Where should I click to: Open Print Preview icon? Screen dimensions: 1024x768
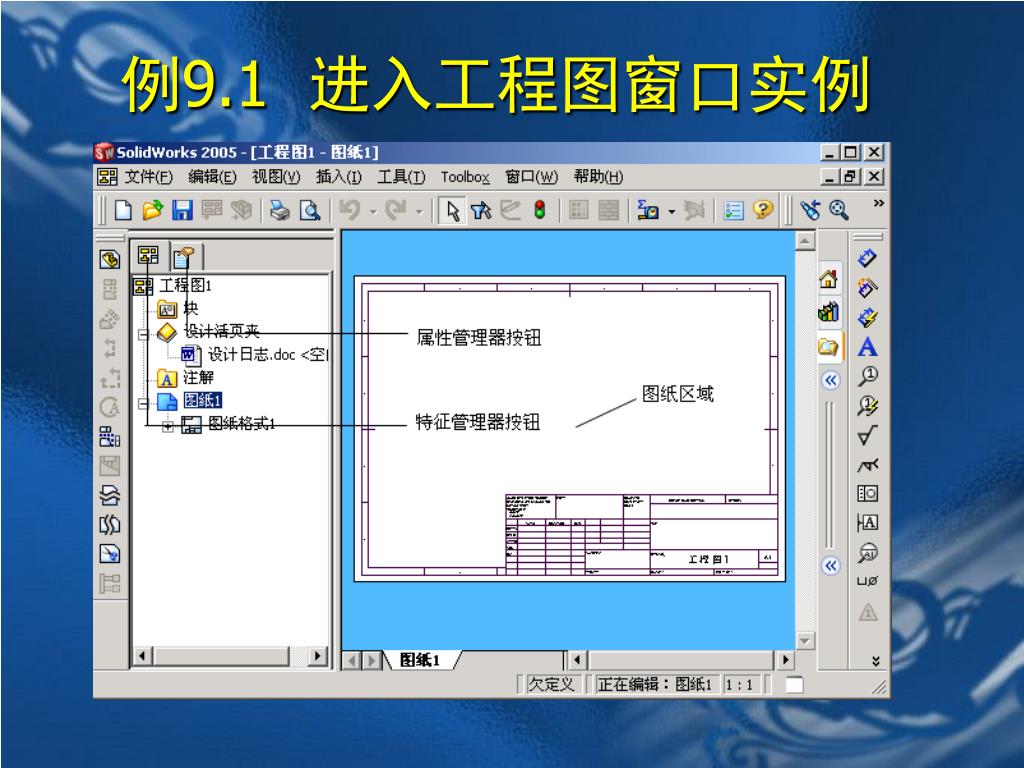click(310, 210)
